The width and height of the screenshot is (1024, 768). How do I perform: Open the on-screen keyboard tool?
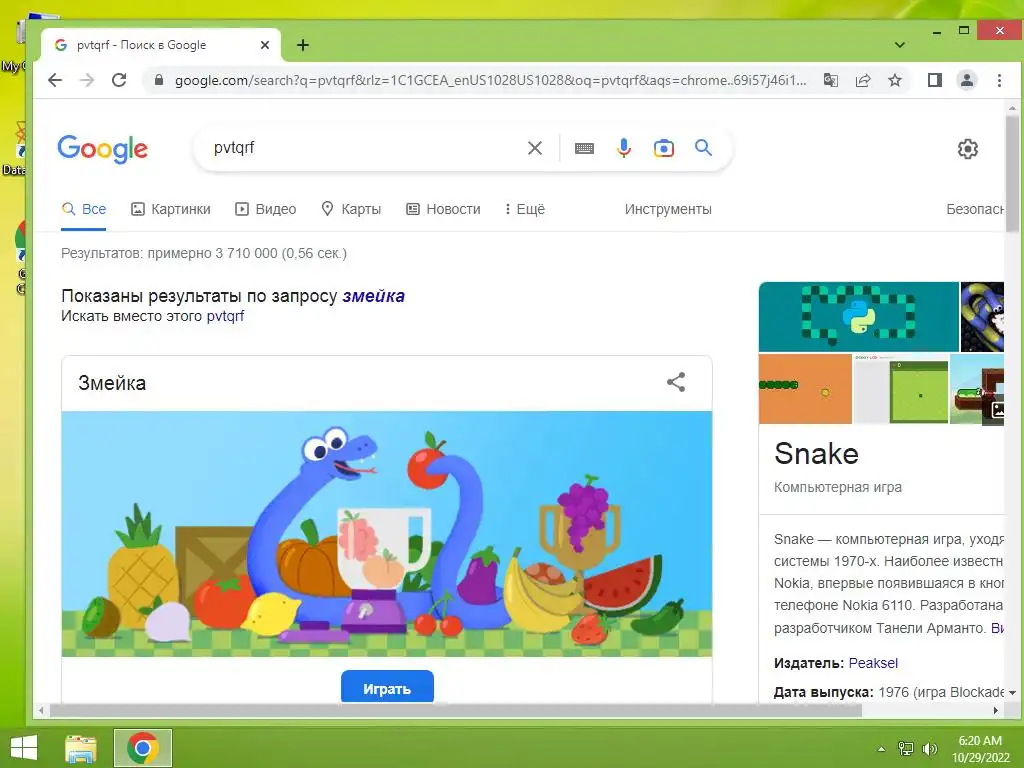584,148
